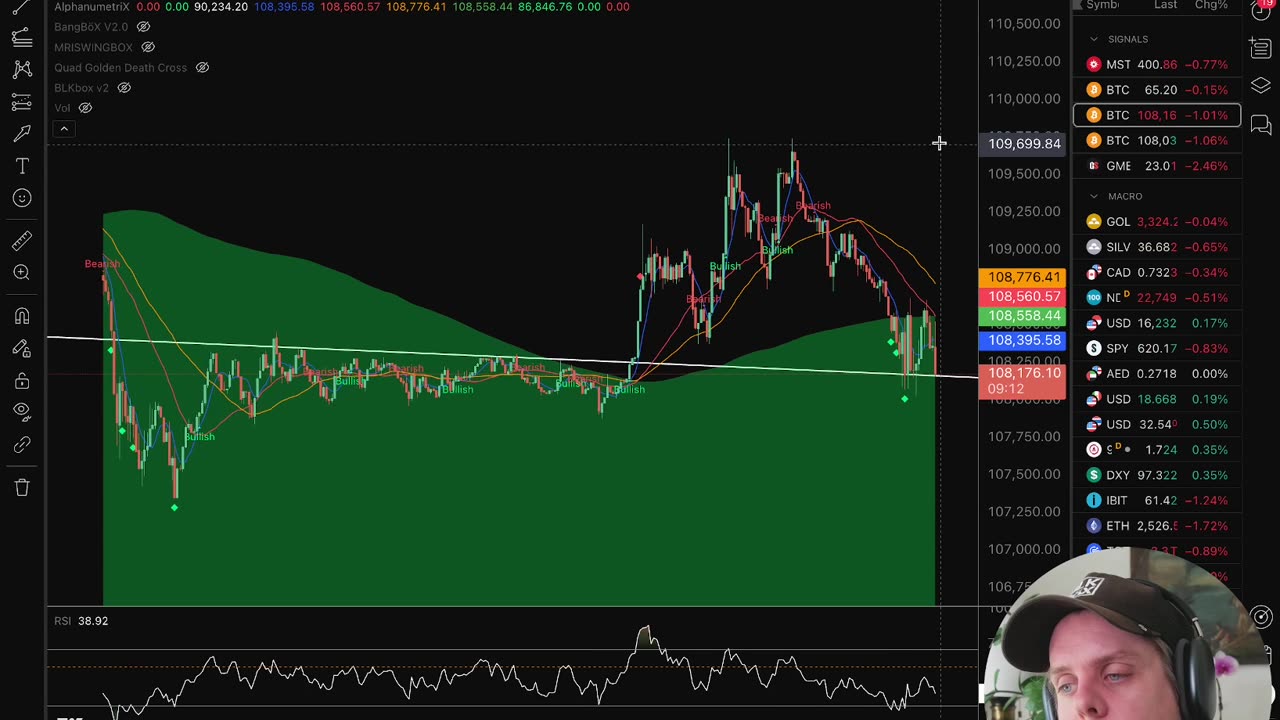Collapse the indicator legend list

(x=63, y=129)
